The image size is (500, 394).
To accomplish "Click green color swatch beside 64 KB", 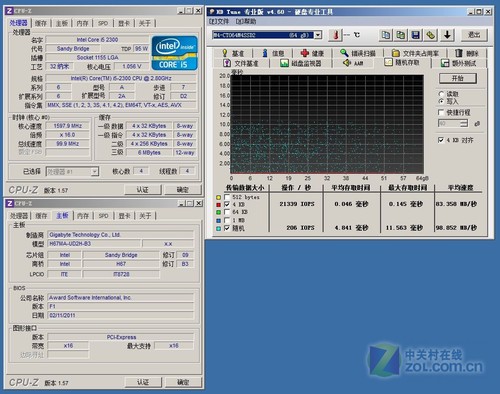I will (218, 212).
